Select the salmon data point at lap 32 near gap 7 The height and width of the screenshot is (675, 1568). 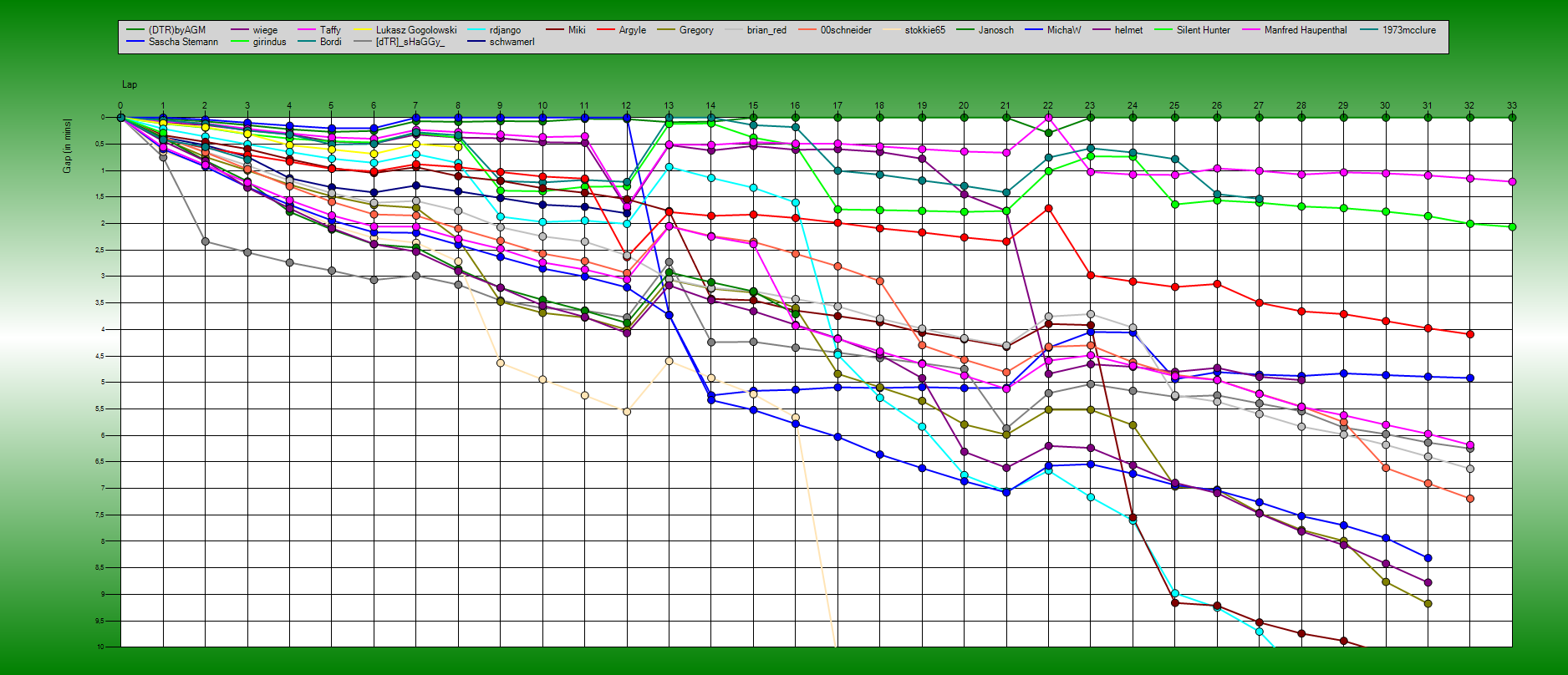tap(1470, 499)
